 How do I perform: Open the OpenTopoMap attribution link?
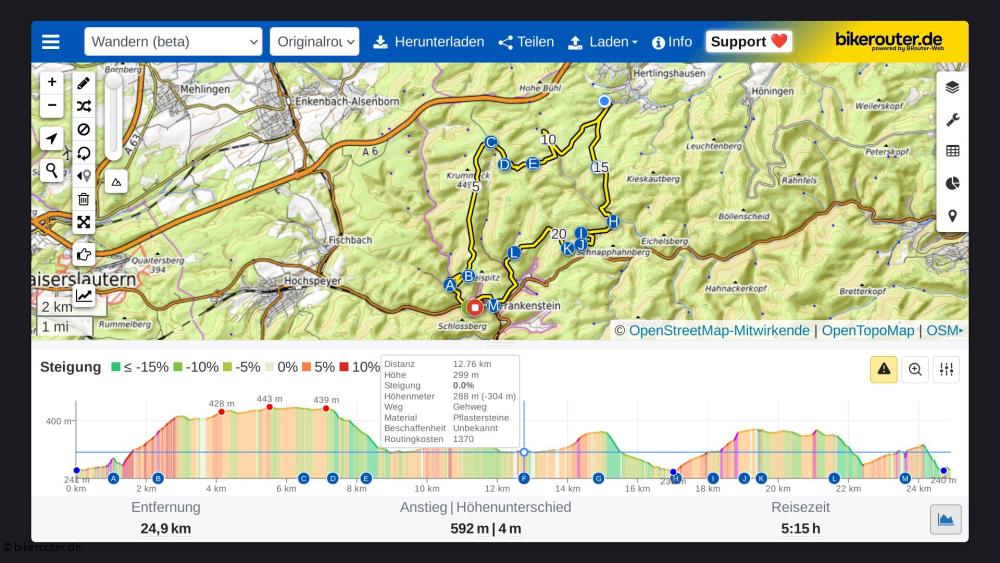tap(867, 330)
